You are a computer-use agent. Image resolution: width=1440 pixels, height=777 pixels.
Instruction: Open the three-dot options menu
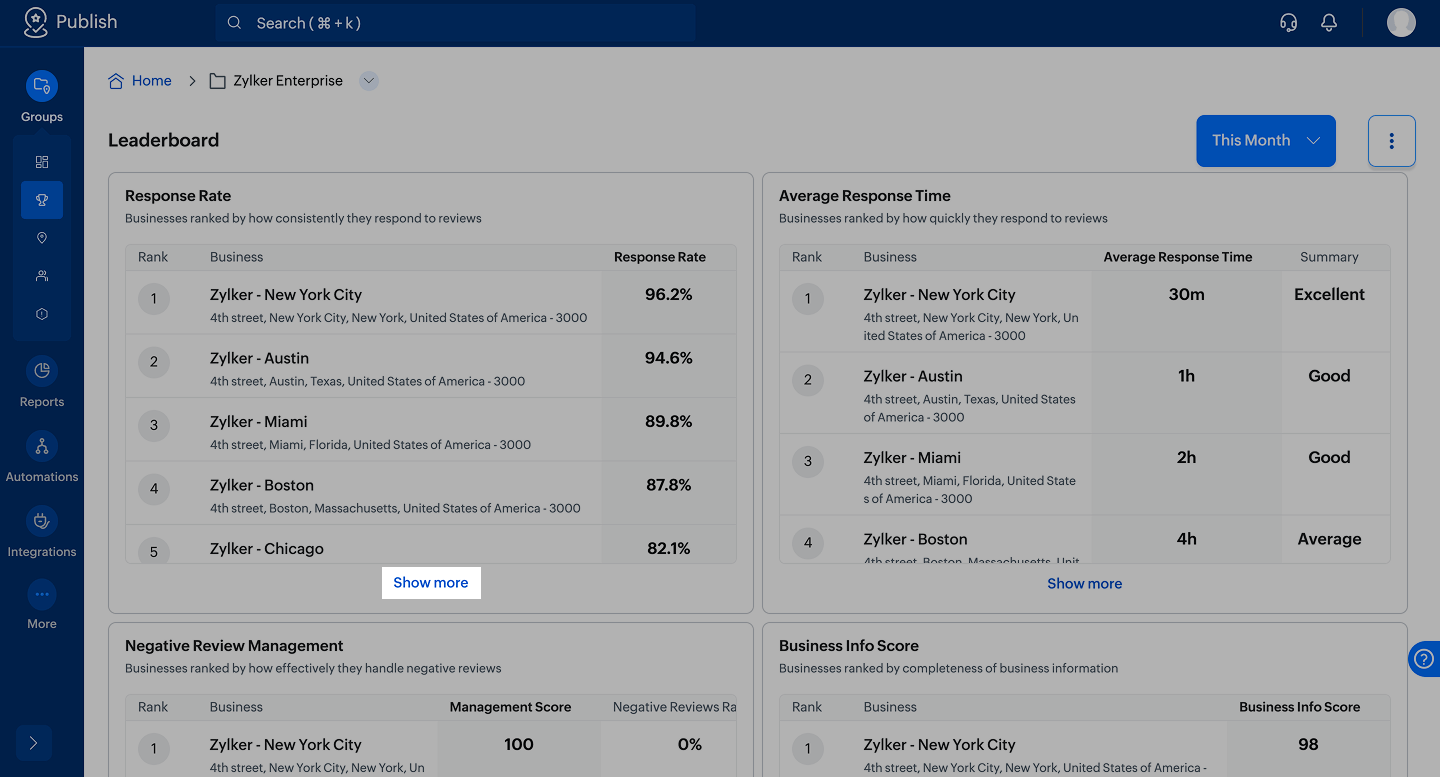click(x=1391, y=141)
